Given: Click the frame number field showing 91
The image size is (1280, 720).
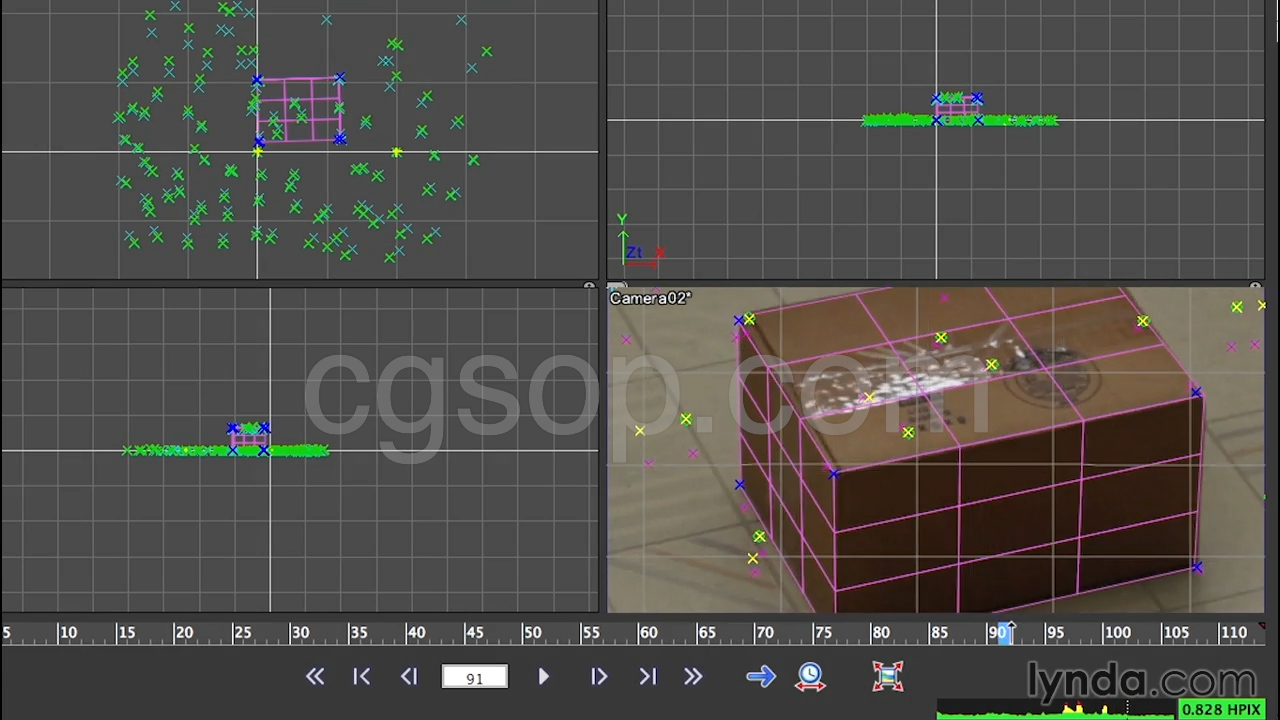Looking at the screenshot, I should pyautogui.click(x=475, y=677).
